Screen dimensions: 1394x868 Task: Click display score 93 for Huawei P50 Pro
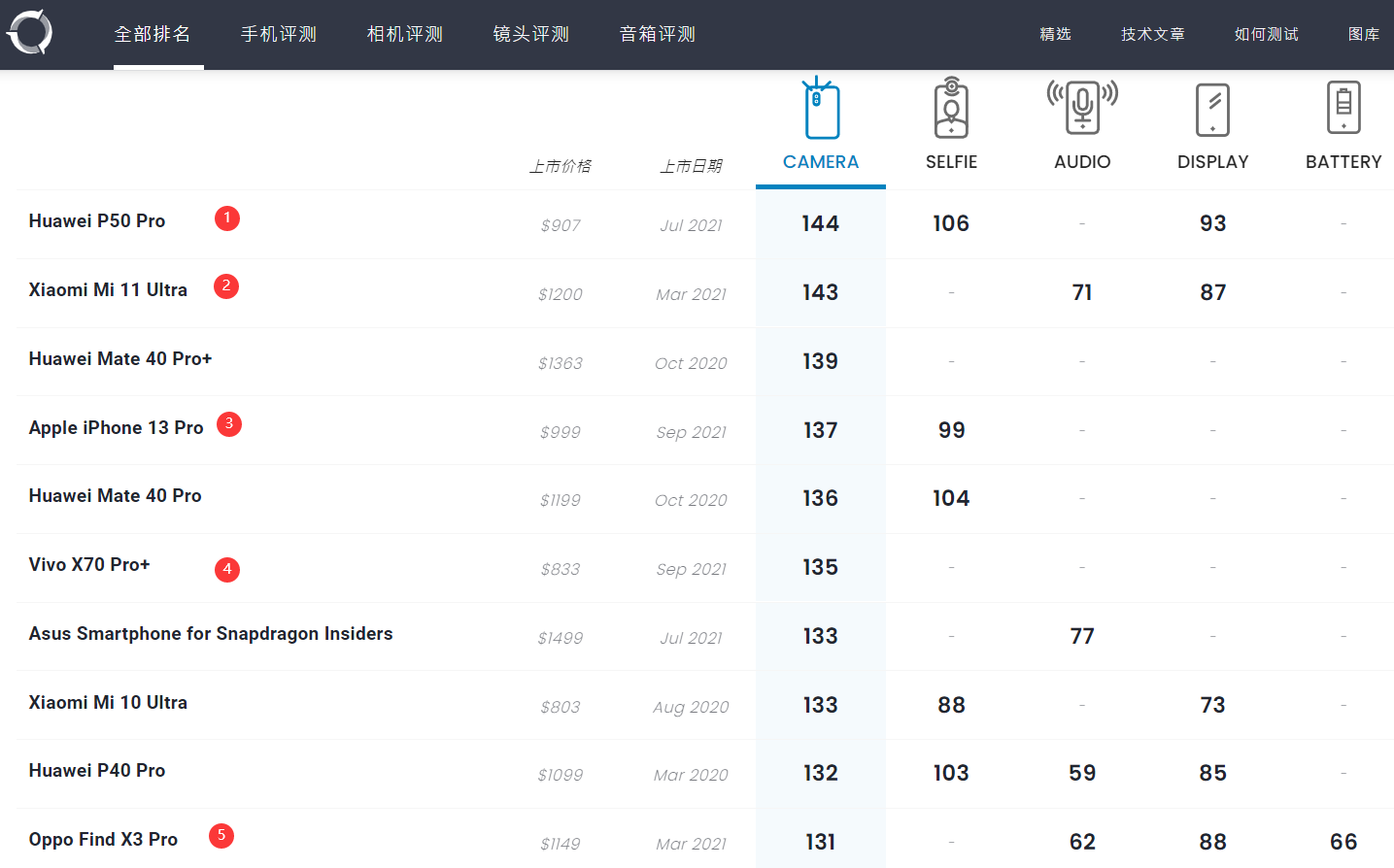point(1212,224)
